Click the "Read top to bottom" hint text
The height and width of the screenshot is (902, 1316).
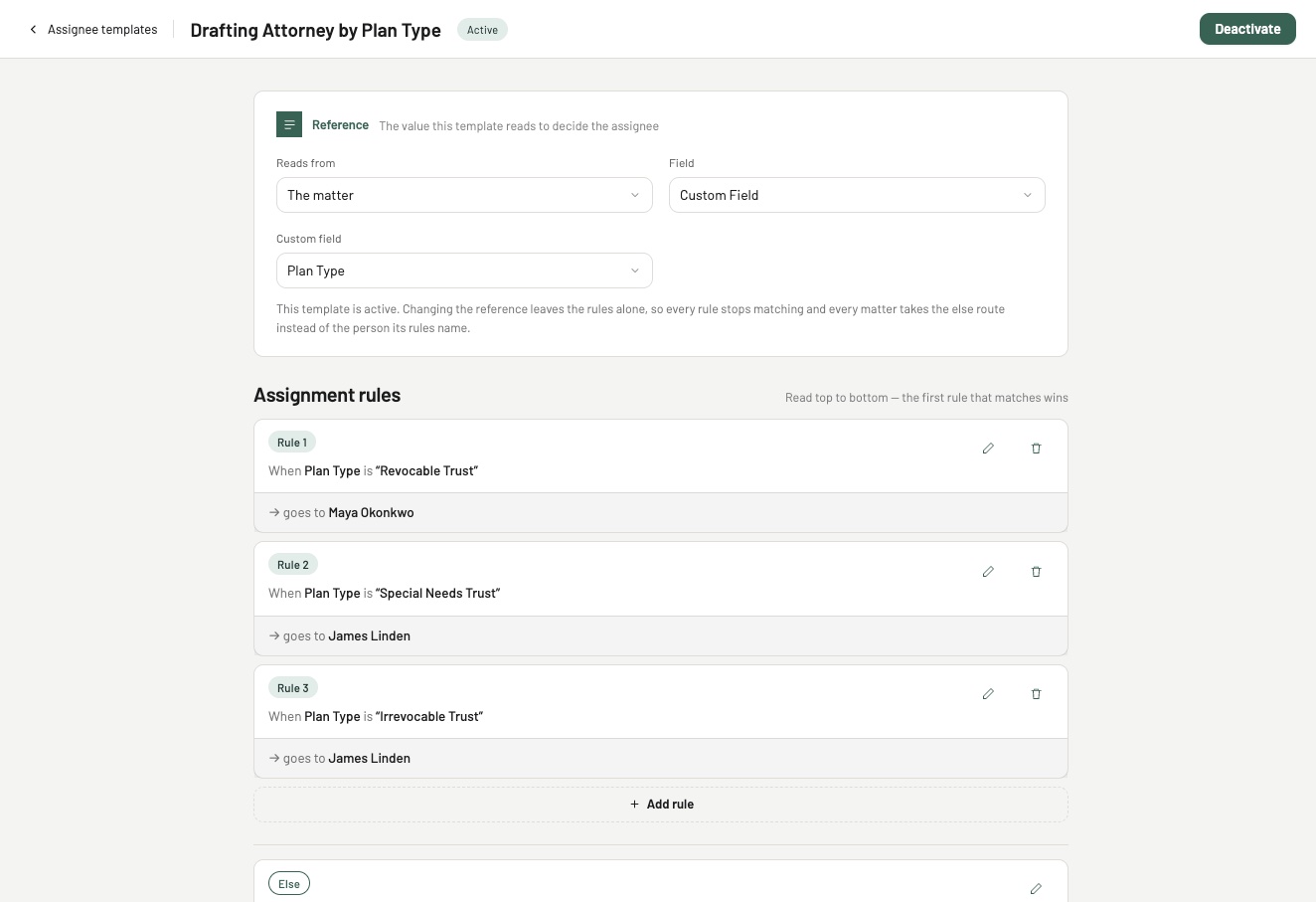pyautogui.click(x=926, y=398)
